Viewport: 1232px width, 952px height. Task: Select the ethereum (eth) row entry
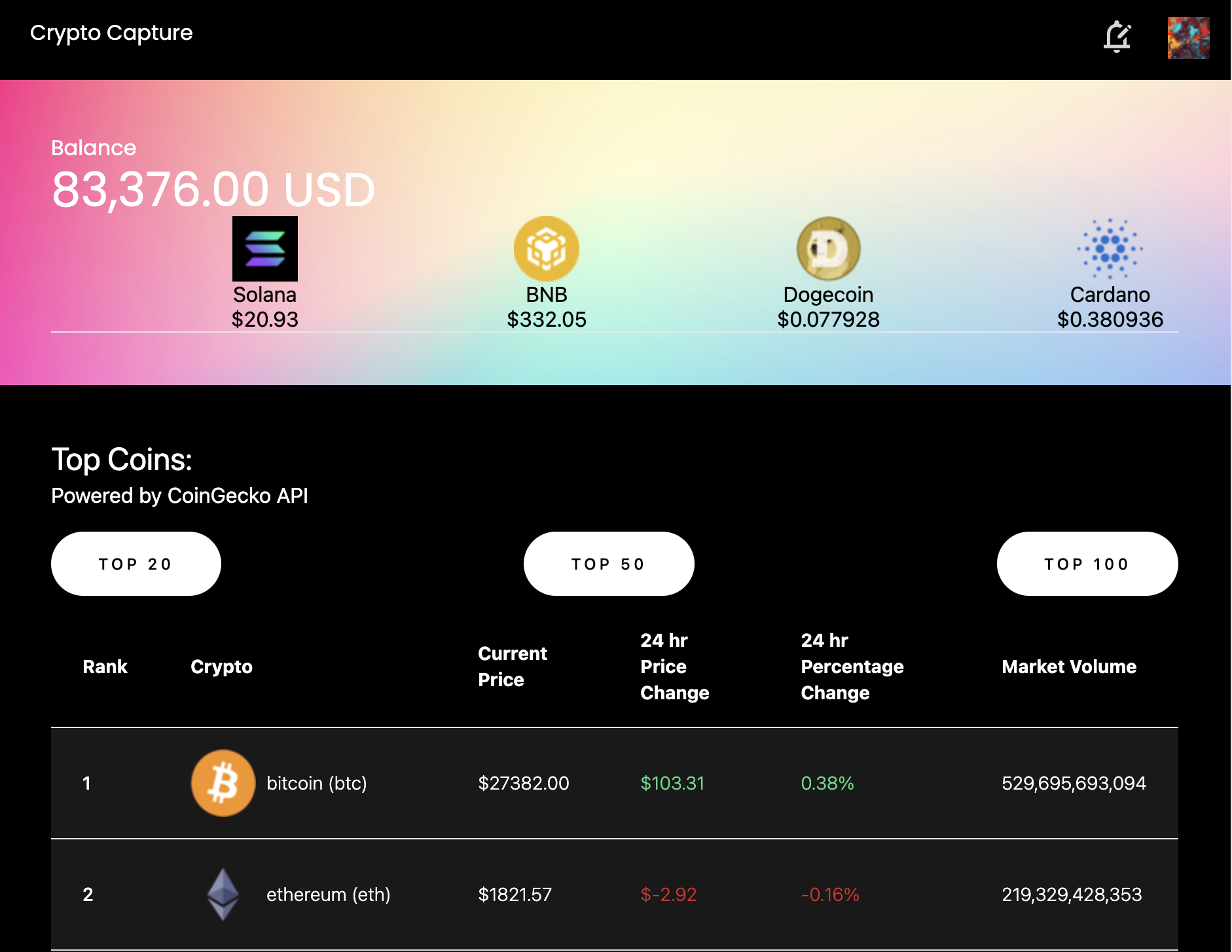click(328, 894)
